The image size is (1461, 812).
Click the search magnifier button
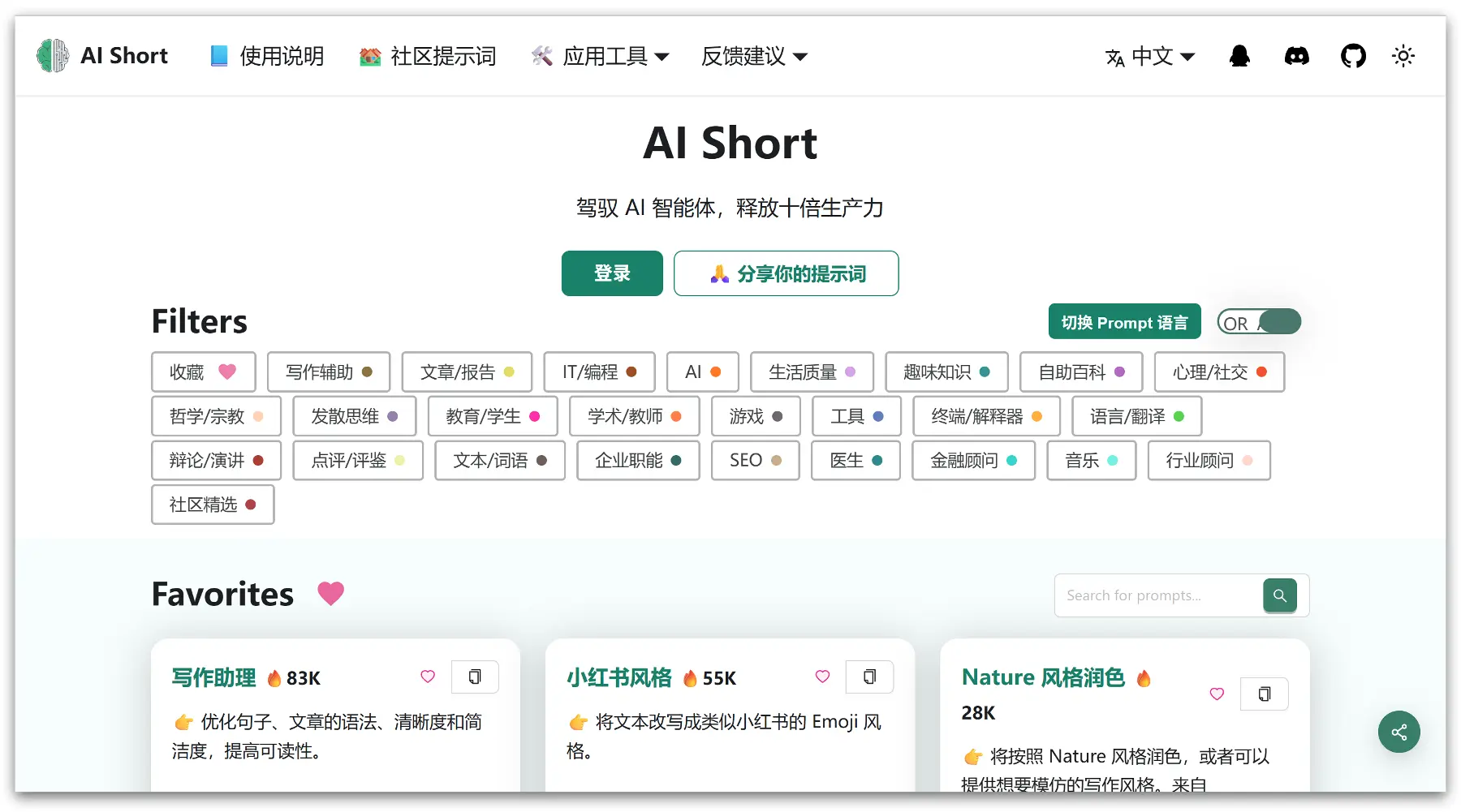click(x=1280, y=595)
